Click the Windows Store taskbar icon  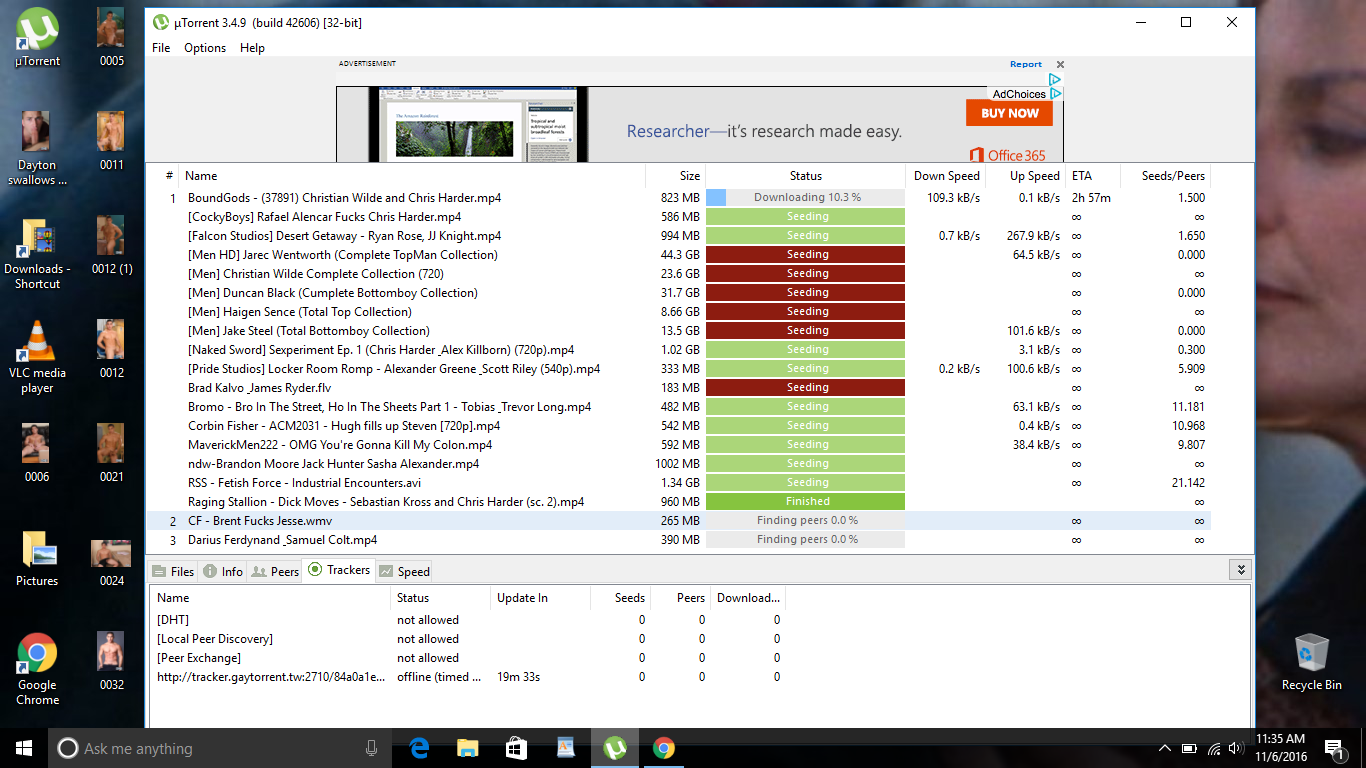pyautogui.click(x=516, y=748)
